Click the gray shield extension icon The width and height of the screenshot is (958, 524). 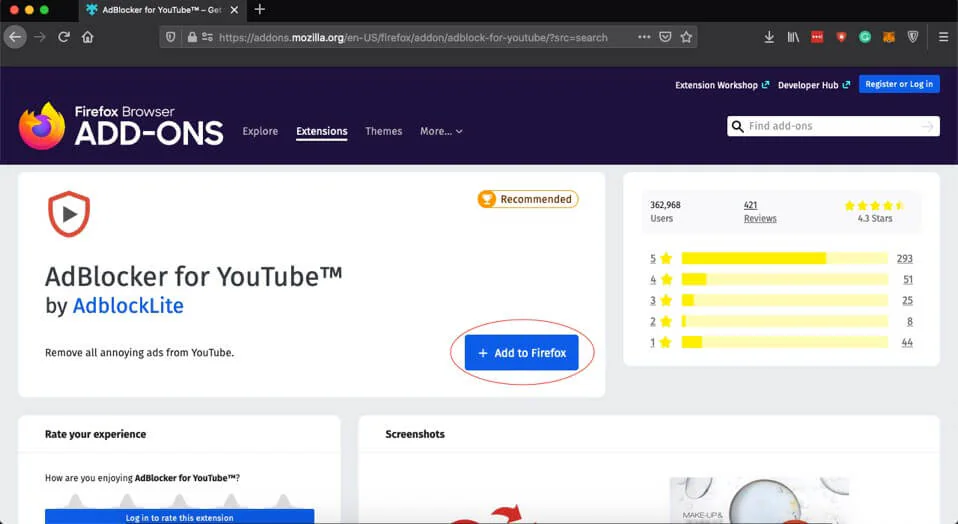(x=913, y=37)
